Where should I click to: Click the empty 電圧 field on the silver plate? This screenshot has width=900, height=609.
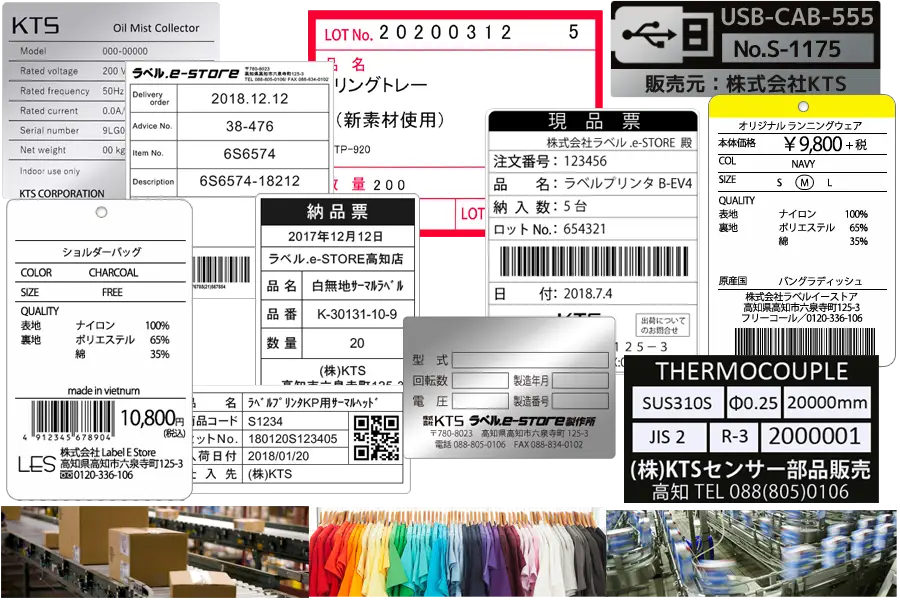(x=480, y=401)
